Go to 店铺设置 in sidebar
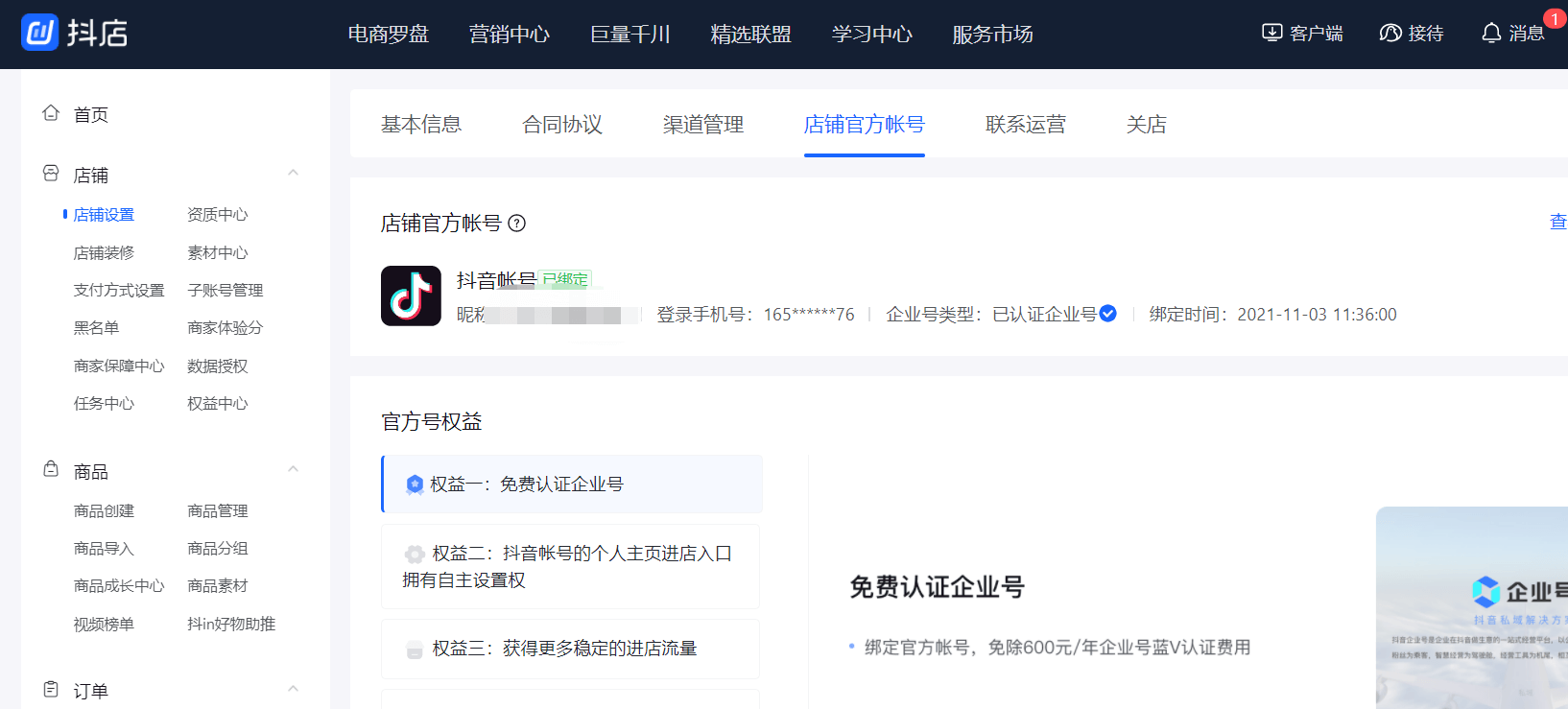The image size is (1568, 709). (104, 215)
